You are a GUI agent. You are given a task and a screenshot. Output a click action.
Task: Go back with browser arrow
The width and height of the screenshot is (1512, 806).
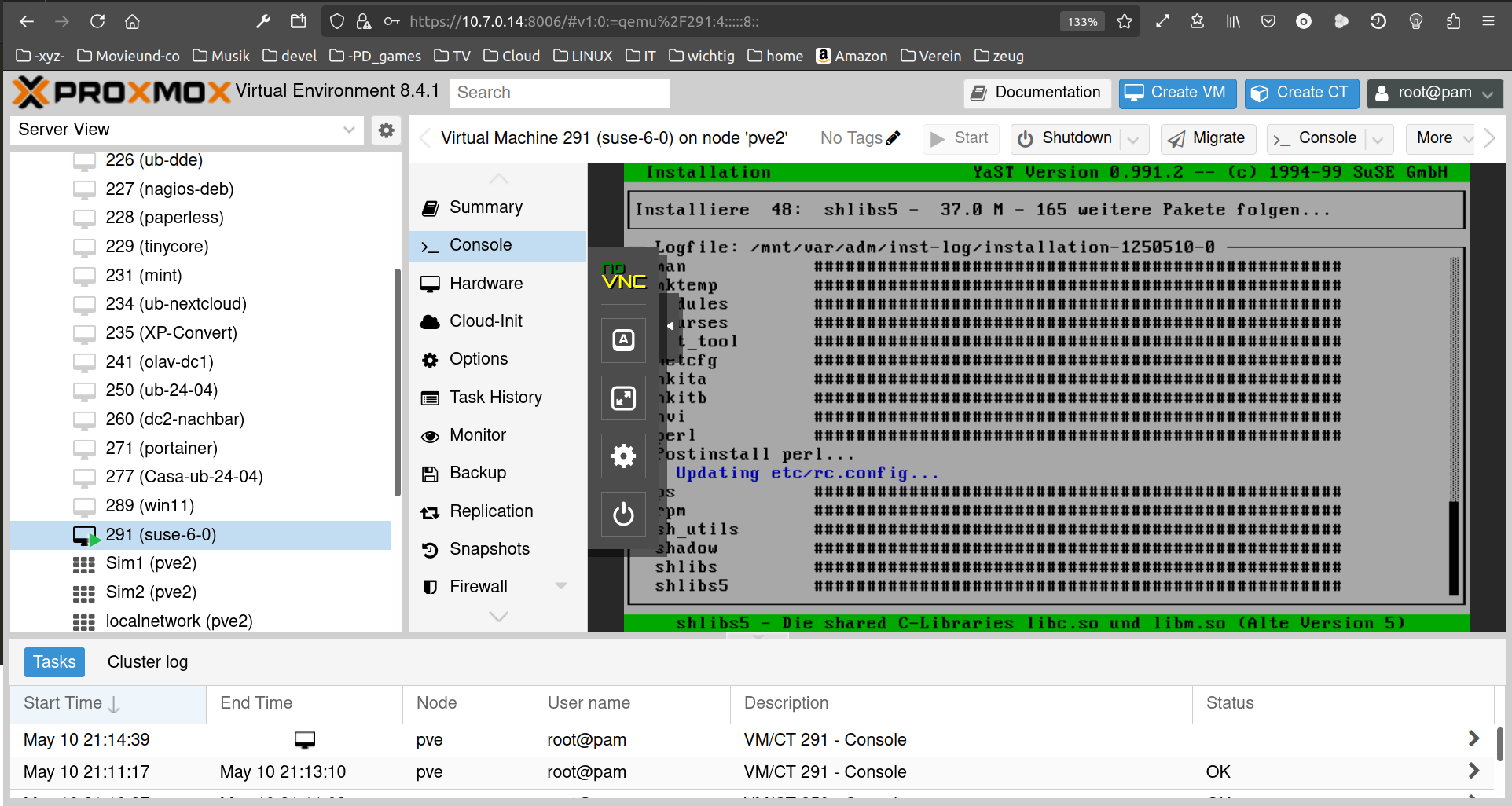(x=27, y=21)
